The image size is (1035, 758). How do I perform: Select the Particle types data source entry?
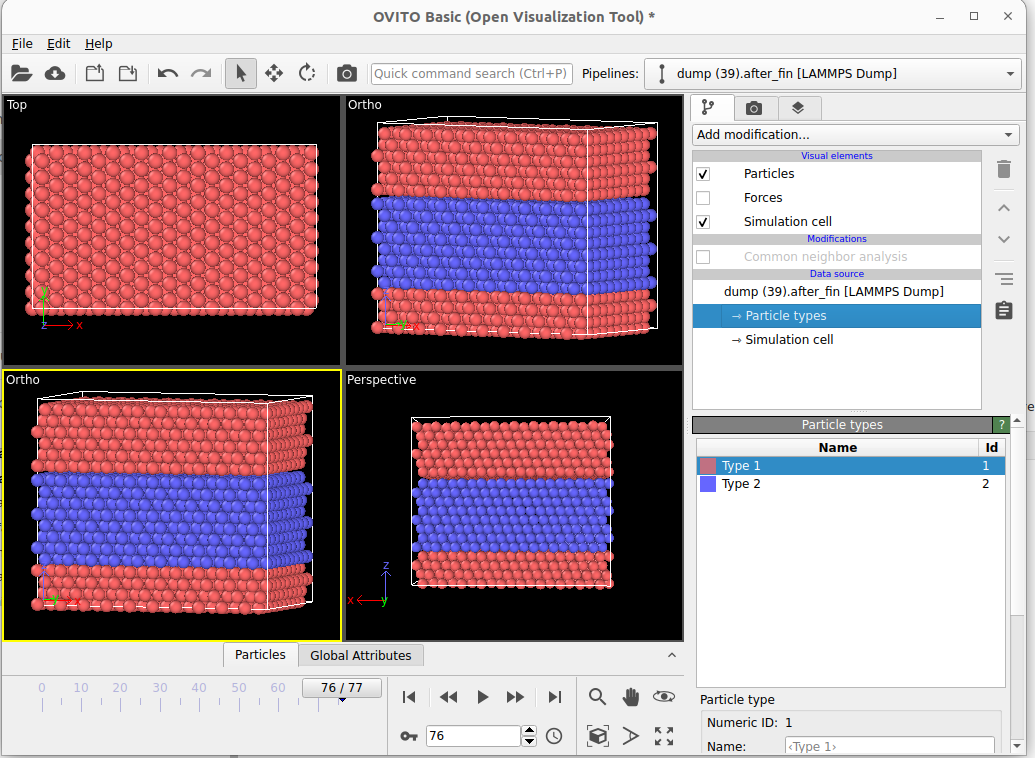(836, 316)
